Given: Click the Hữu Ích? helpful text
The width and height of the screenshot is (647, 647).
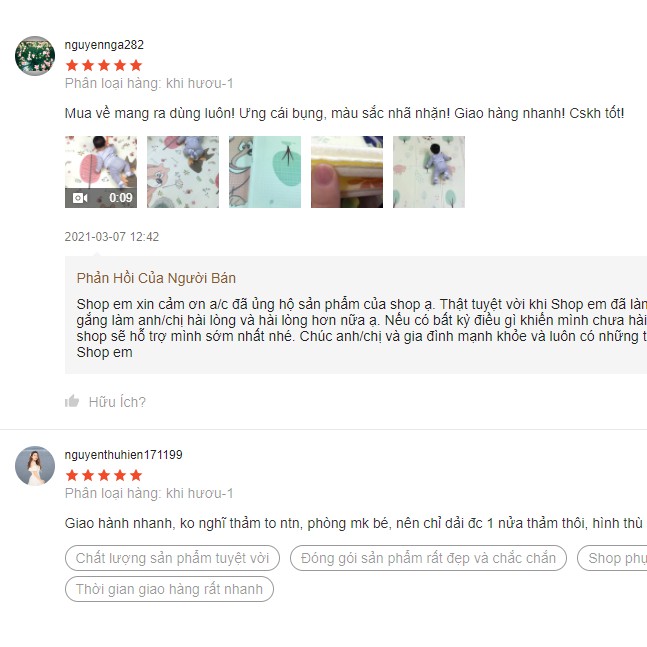Looking at the screenshot, I should tap(117, 402).
